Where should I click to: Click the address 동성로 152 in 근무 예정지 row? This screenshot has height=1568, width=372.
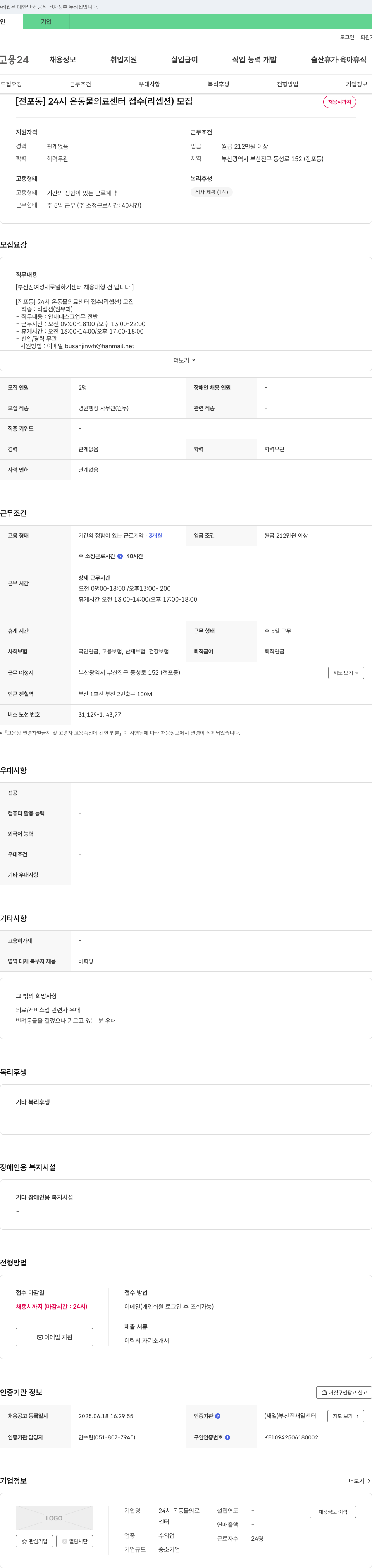[x=129, y=672]
